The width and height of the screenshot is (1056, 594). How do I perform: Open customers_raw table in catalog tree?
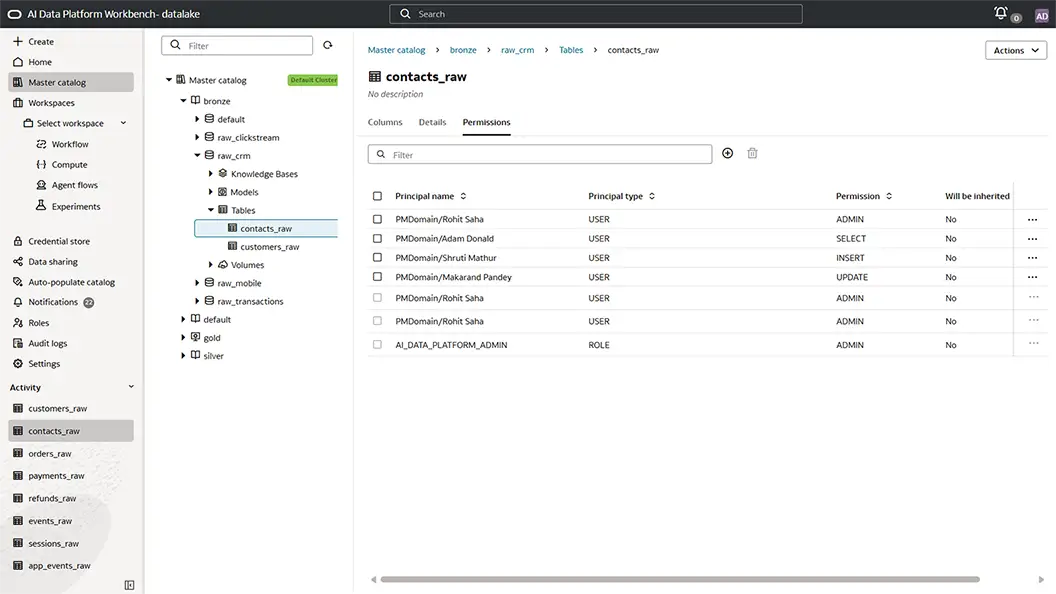(x=269, y=246)
